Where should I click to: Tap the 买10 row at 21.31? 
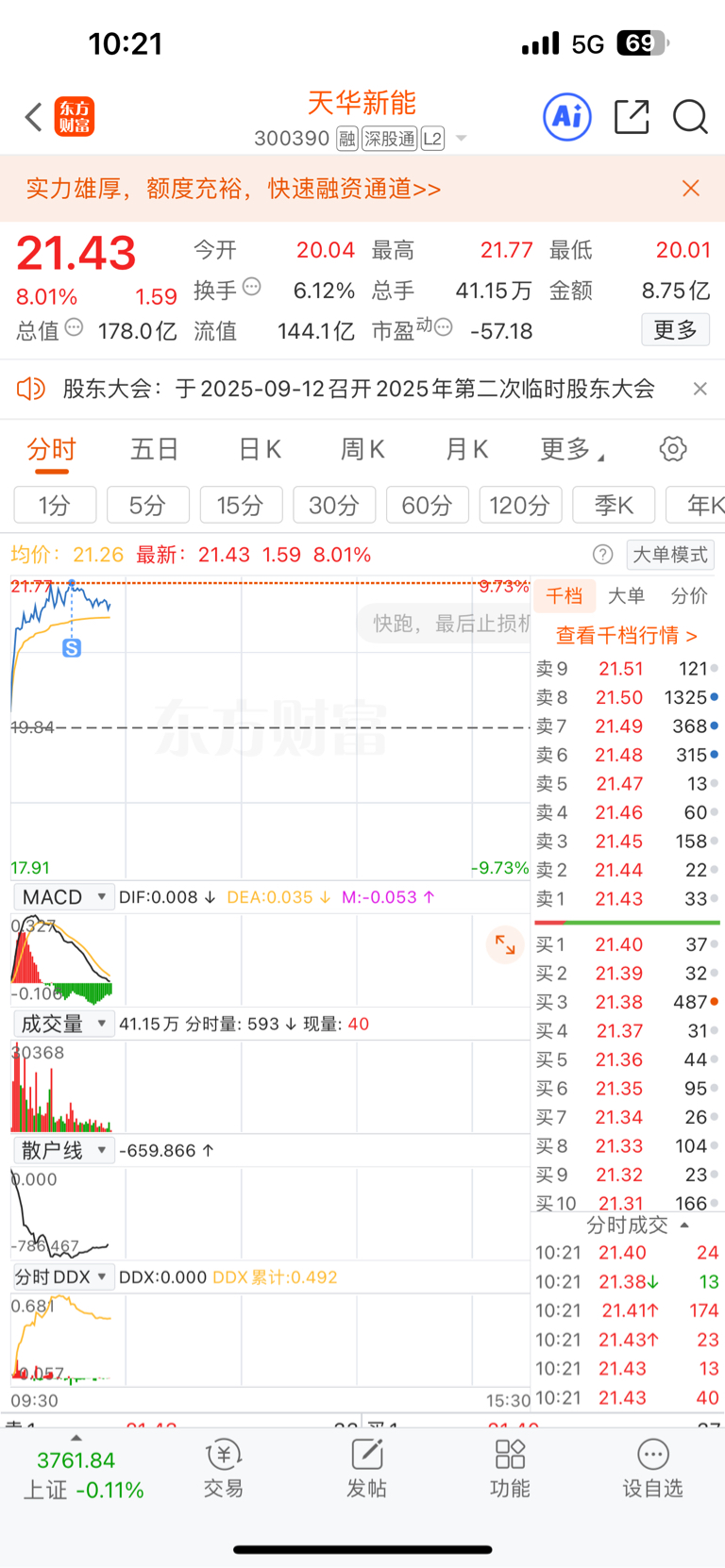(627, 1203)
